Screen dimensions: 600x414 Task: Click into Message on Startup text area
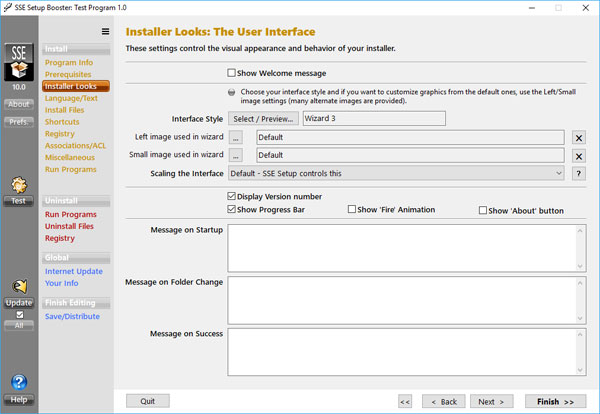pos(402,248)
